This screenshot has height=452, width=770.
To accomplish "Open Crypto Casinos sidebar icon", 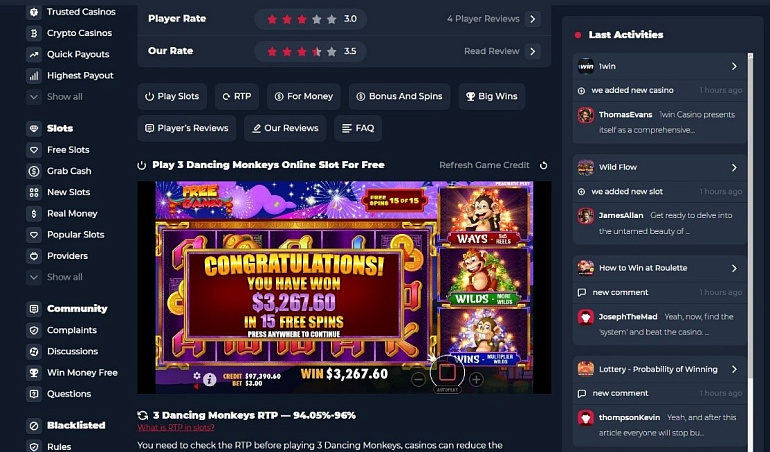I will point(34,33).
